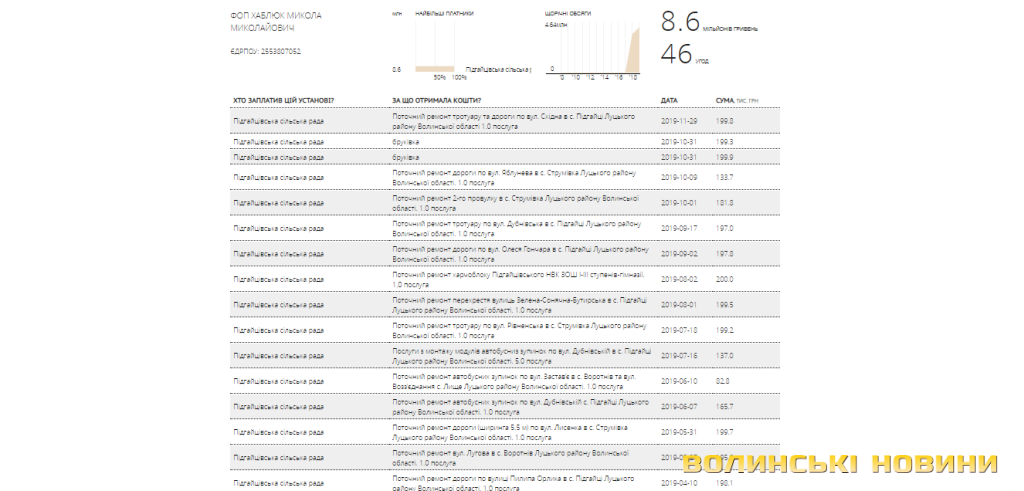Click the Щорічні обсяги yearly volume chart spike
1024x491 pixels.
point(633,52)
